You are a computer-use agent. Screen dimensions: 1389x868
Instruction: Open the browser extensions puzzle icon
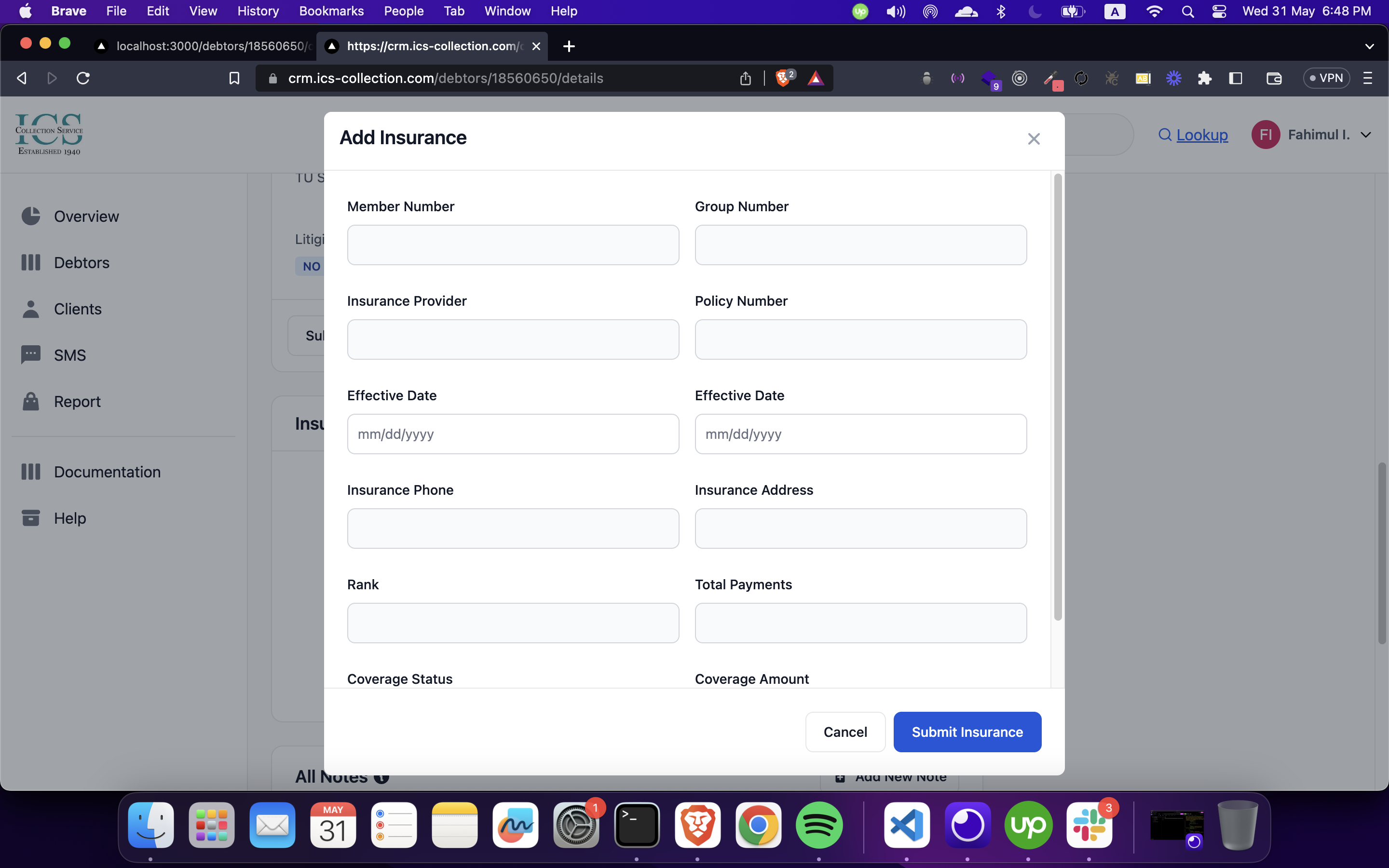[1204, 78]
